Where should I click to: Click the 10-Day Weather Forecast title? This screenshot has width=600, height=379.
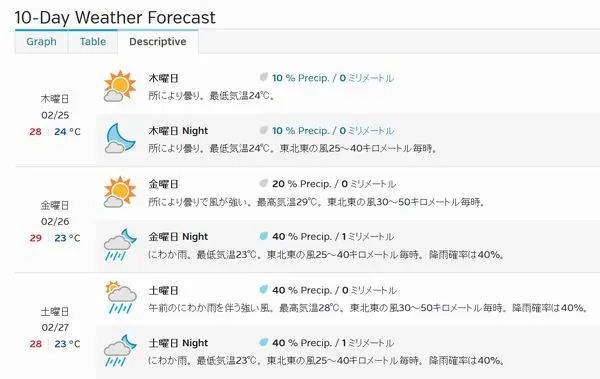point(115,18)
